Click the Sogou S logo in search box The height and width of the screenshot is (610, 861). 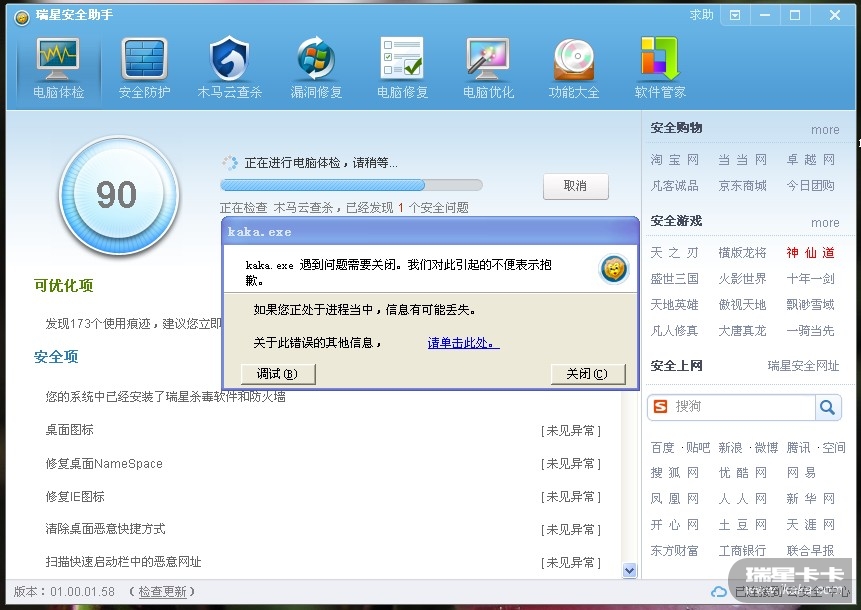tap(661, 407)
